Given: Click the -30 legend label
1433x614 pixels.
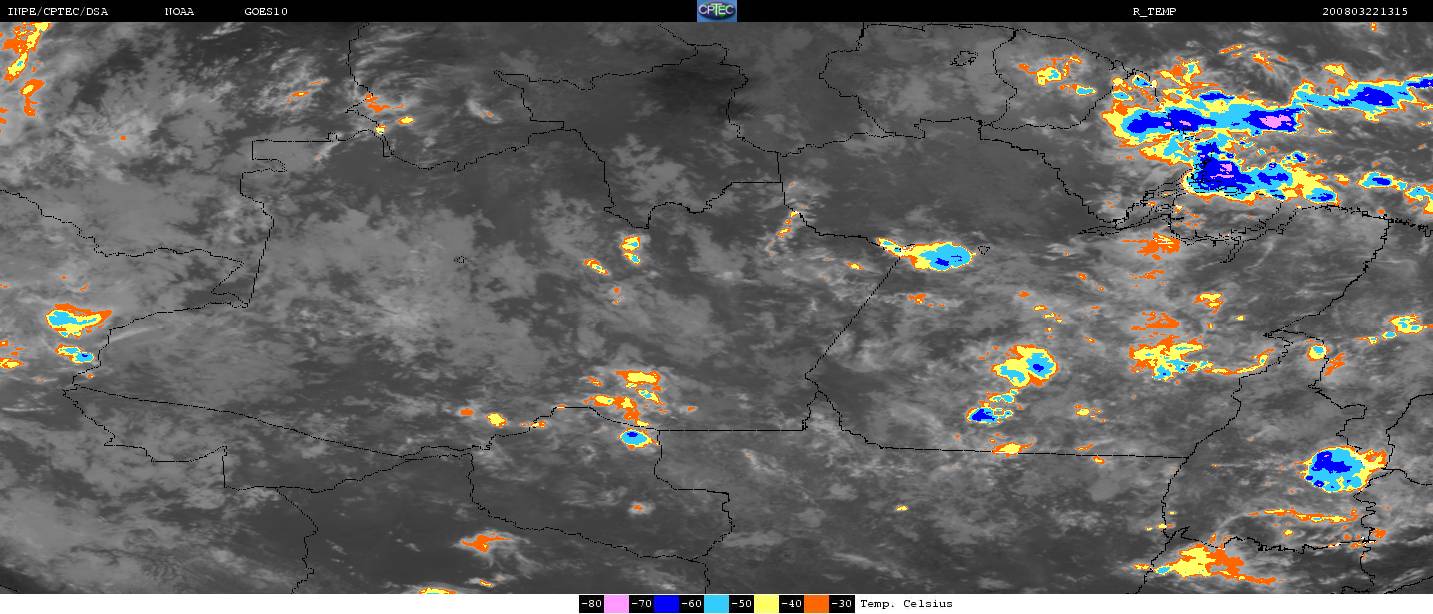Looking at the screenshot, I should [x=841, y=603].
